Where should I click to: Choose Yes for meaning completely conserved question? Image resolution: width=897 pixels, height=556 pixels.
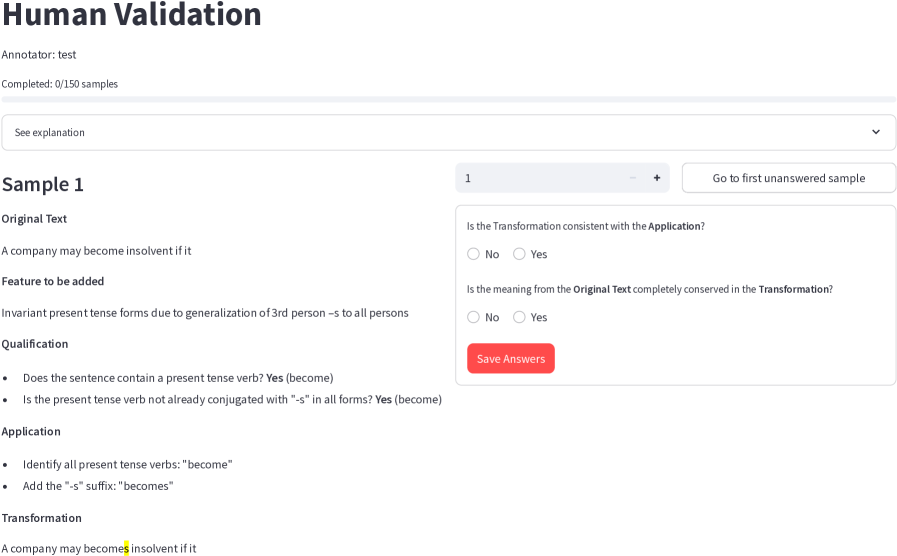pyautogui.click(x=520, y=317)
